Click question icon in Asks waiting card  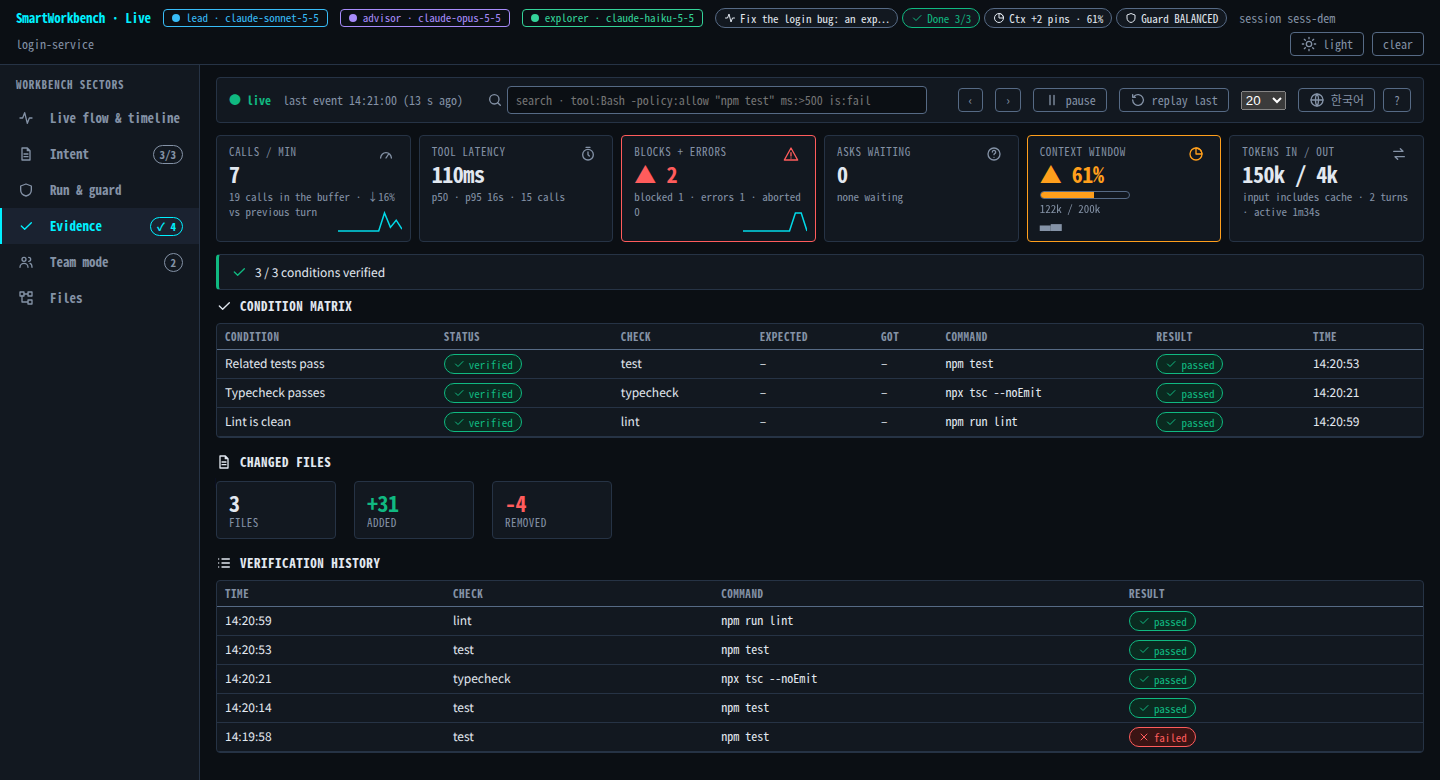pos(994,153)
